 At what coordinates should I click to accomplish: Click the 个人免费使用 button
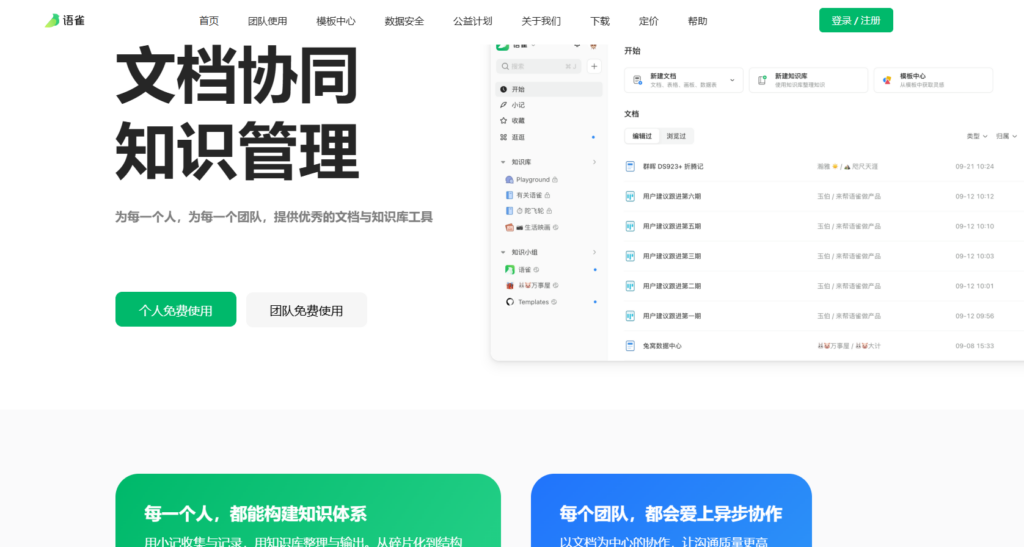click(176, 310)
